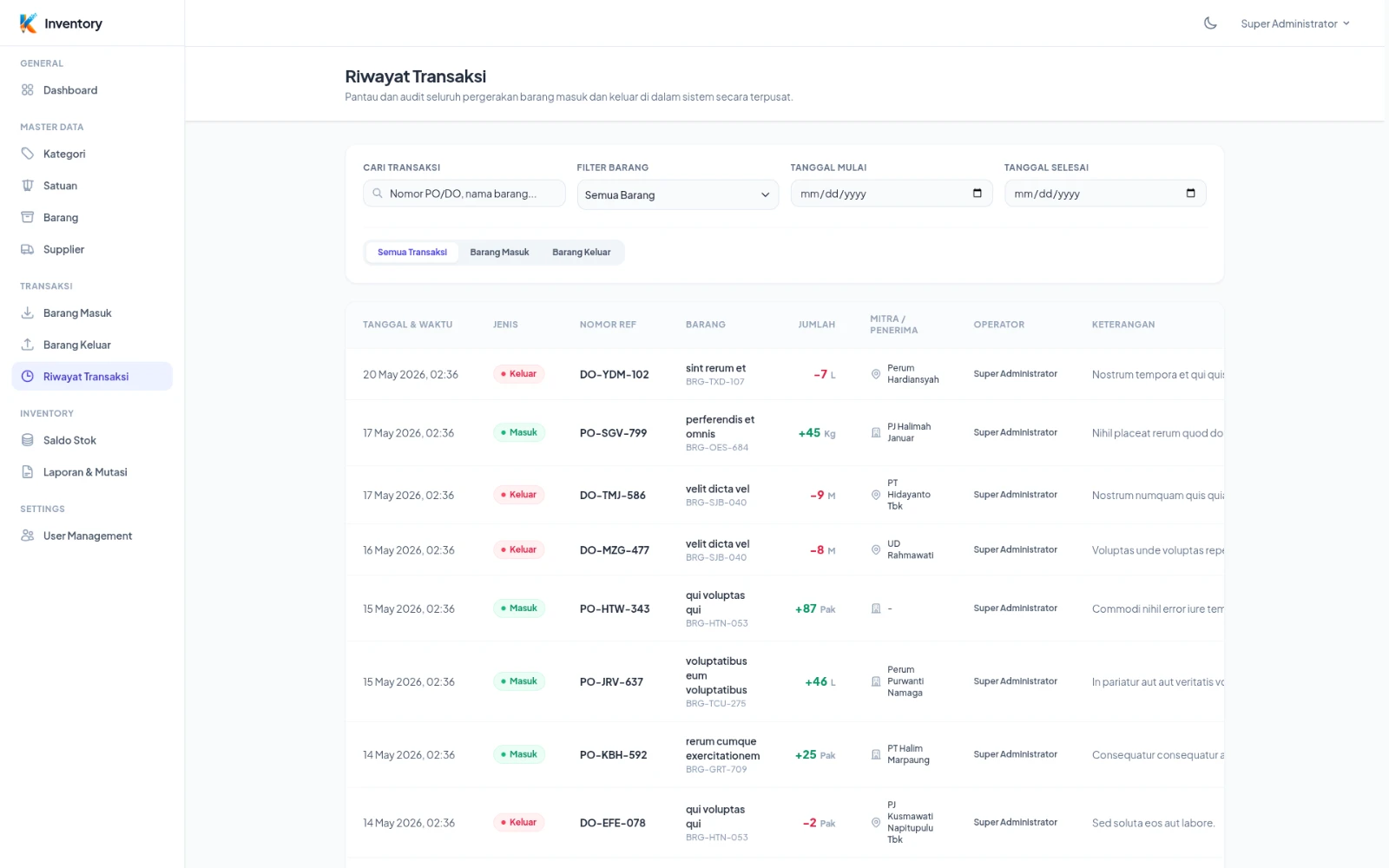Click the Supplier truck icon
This screenshot has width=1389, height=868.
(x=28, y=249)
